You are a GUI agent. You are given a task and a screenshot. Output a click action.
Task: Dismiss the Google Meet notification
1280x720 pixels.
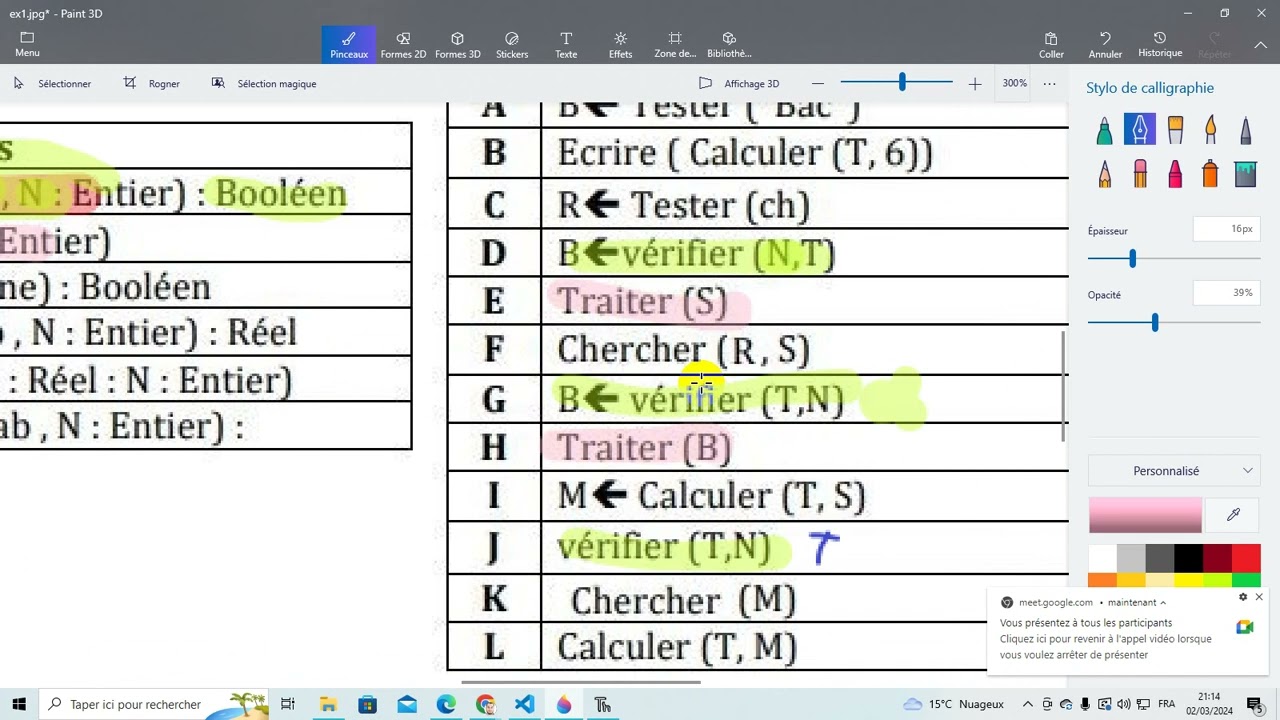point(1259,597)
